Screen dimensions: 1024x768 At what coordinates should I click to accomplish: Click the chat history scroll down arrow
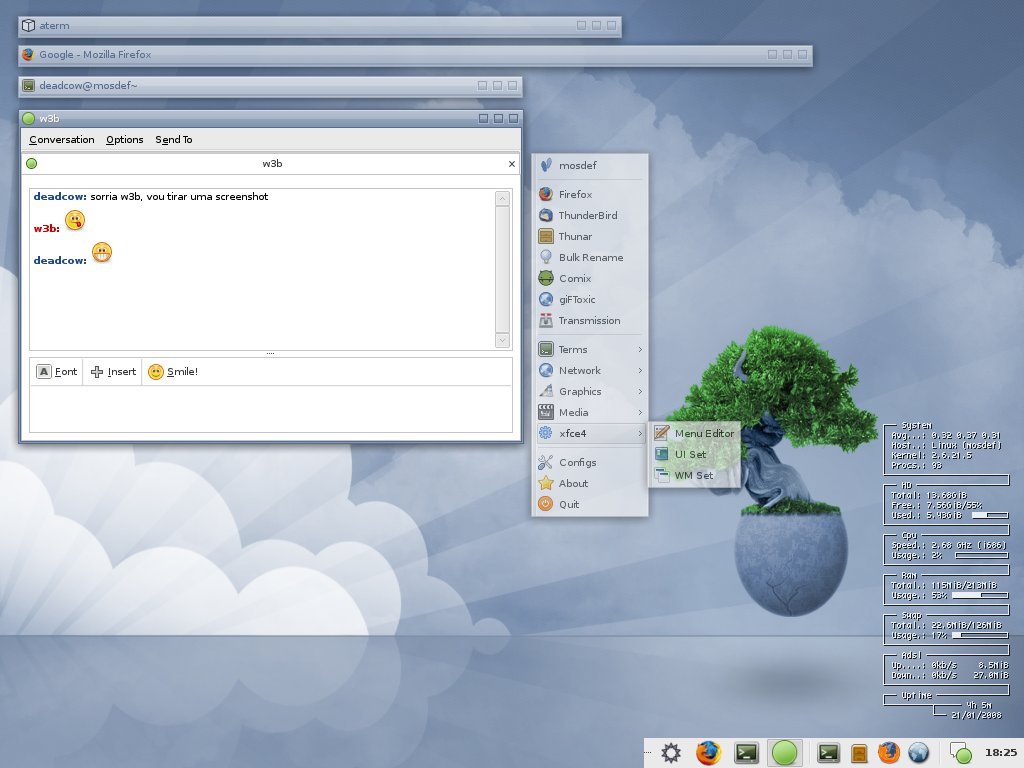(x=502, y=340)
